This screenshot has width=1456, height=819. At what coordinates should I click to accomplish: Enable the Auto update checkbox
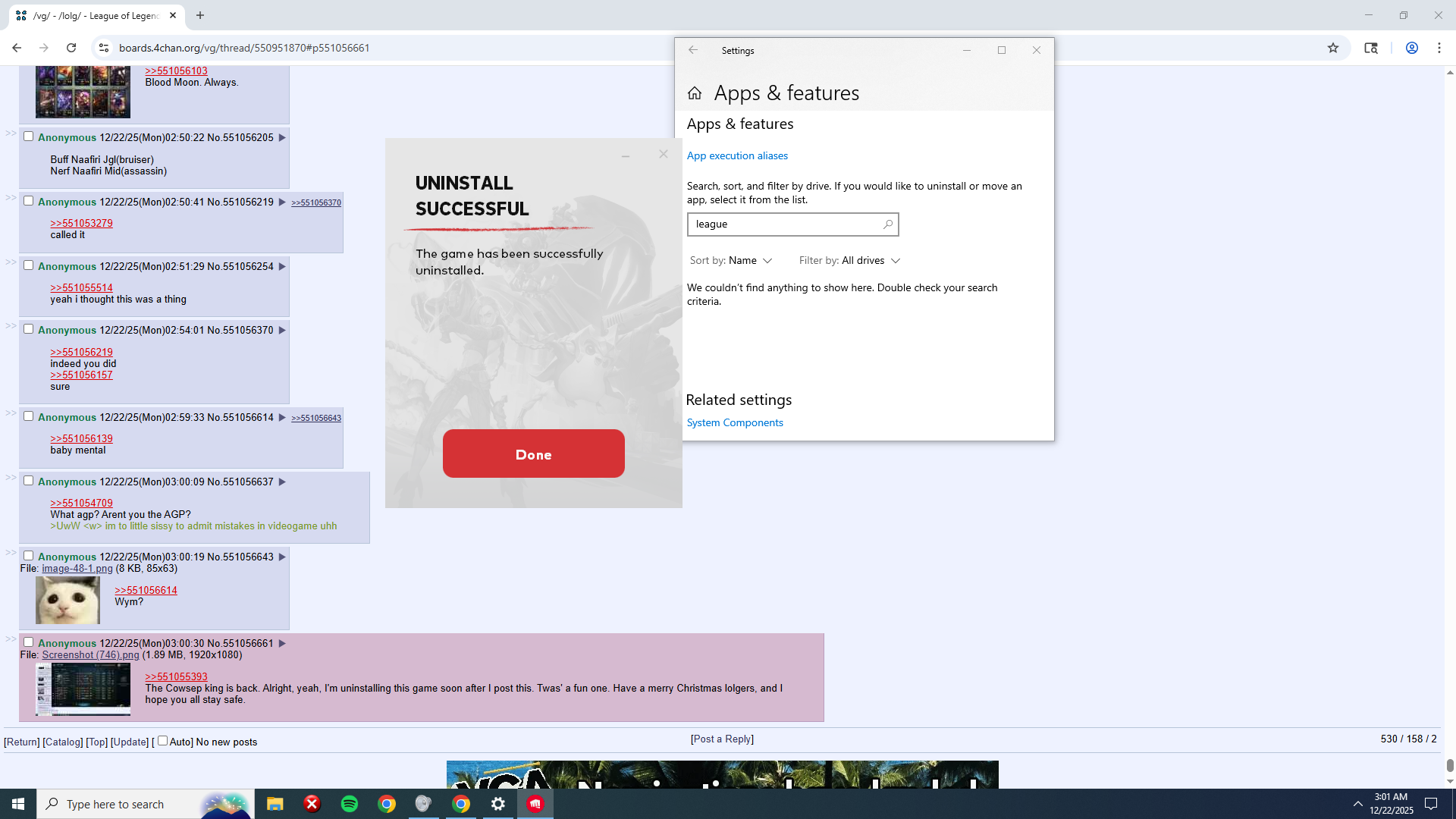pos(162,741)
